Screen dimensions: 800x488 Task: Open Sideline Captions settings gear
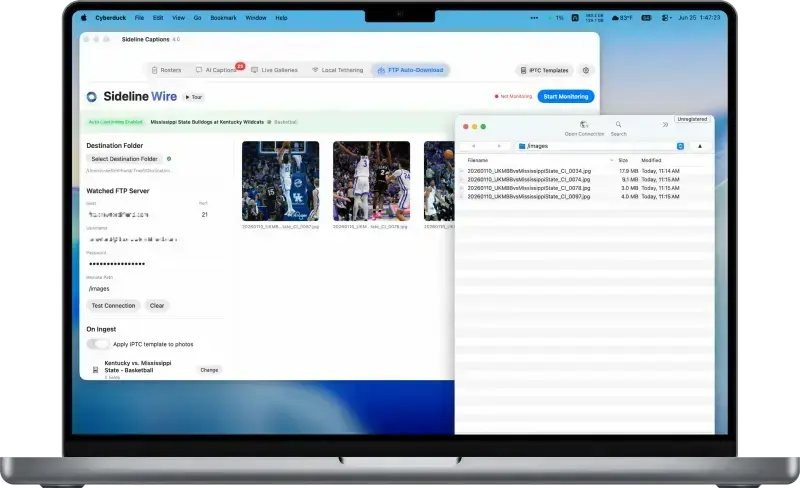point(586,70)
